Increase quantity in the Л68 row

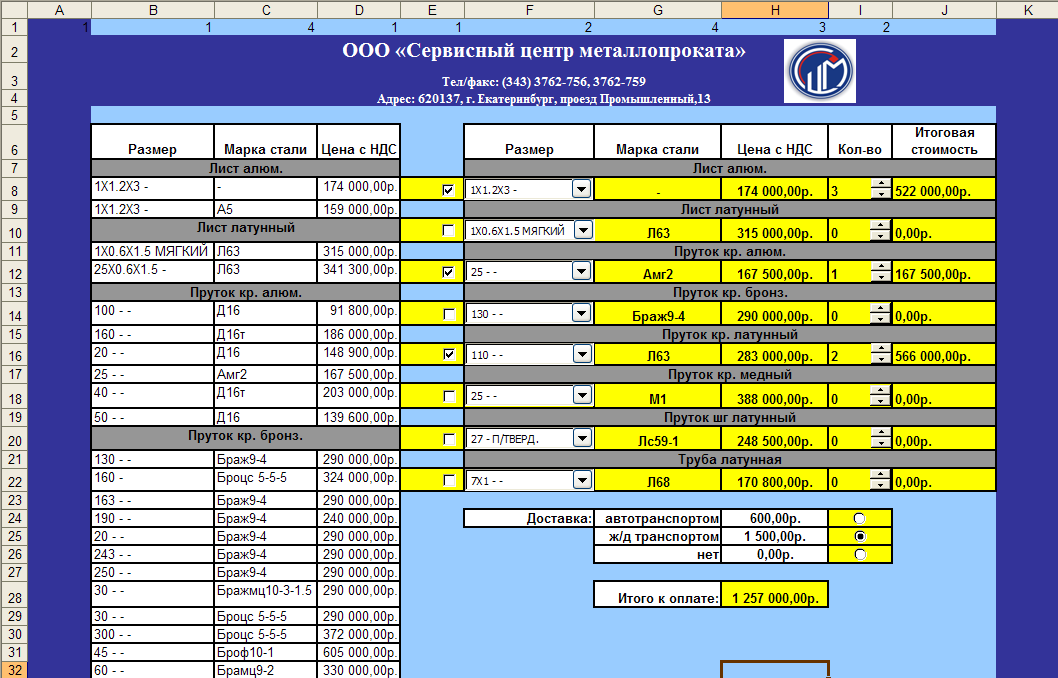(x=880, y=475)
